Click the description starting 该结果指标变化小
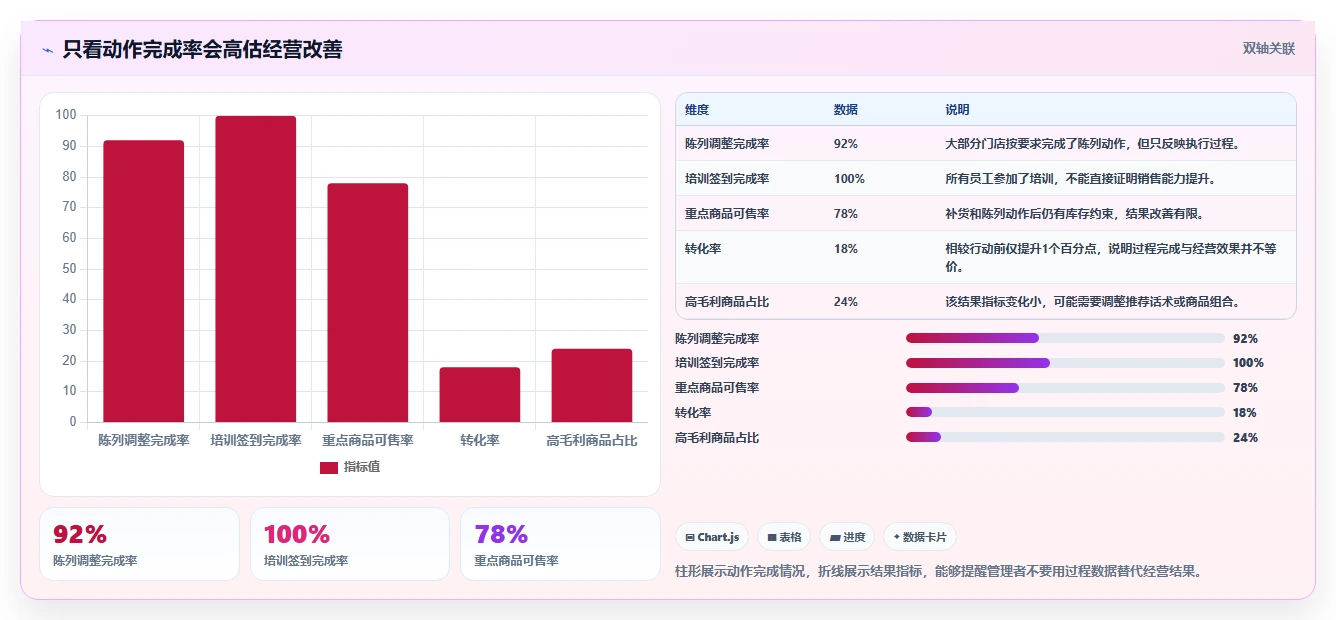The image size is (1336, 620). point(1093,302)
